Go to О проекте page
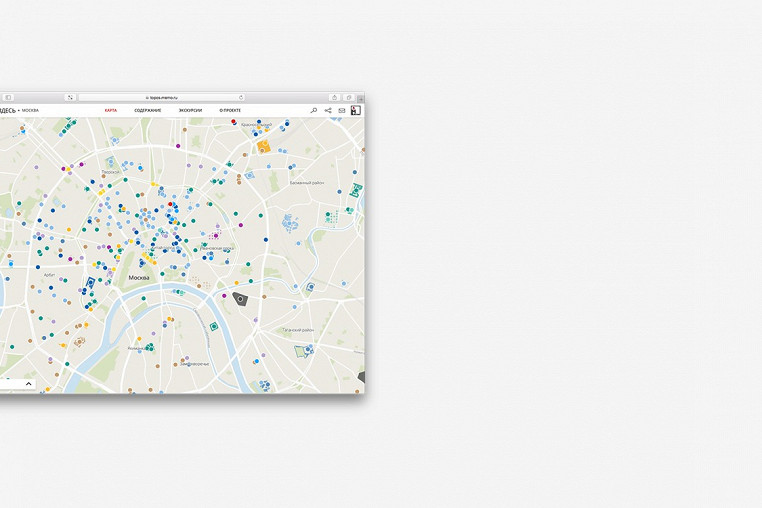This screenshot has width=762, height=508. pyautogui.click(x=230, y=111)
